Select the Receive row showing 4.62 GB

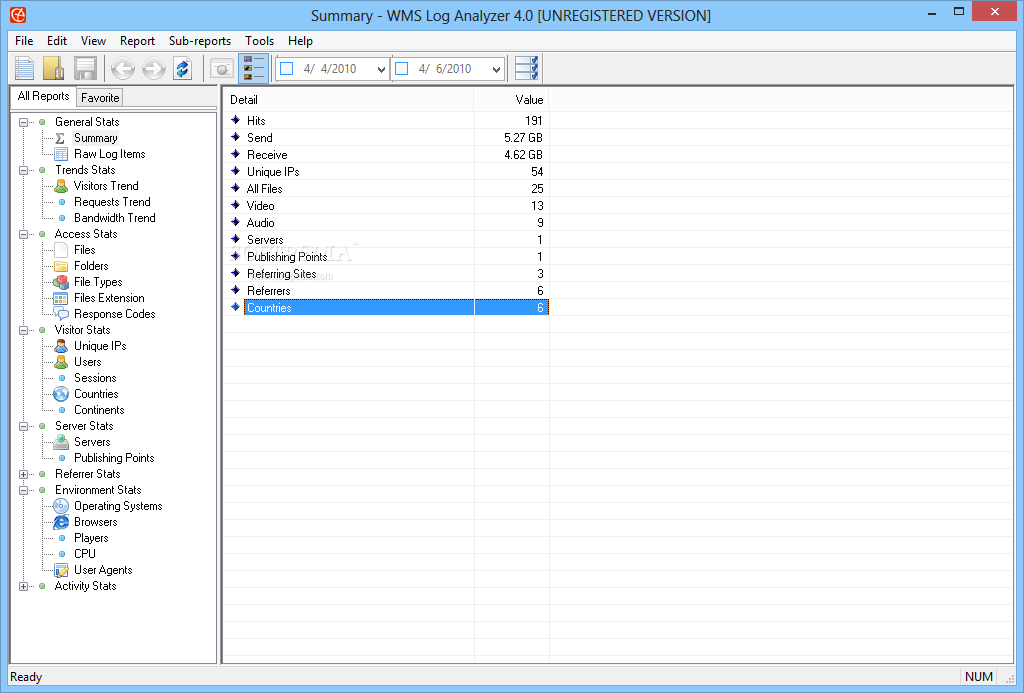point(387,155)
